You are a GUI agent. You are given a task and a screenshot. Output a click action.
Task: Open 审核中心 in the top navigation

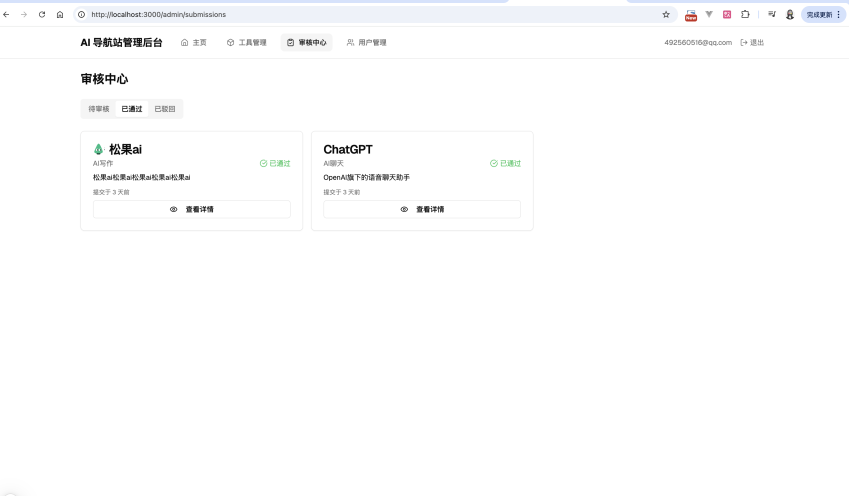coord(306,43)
